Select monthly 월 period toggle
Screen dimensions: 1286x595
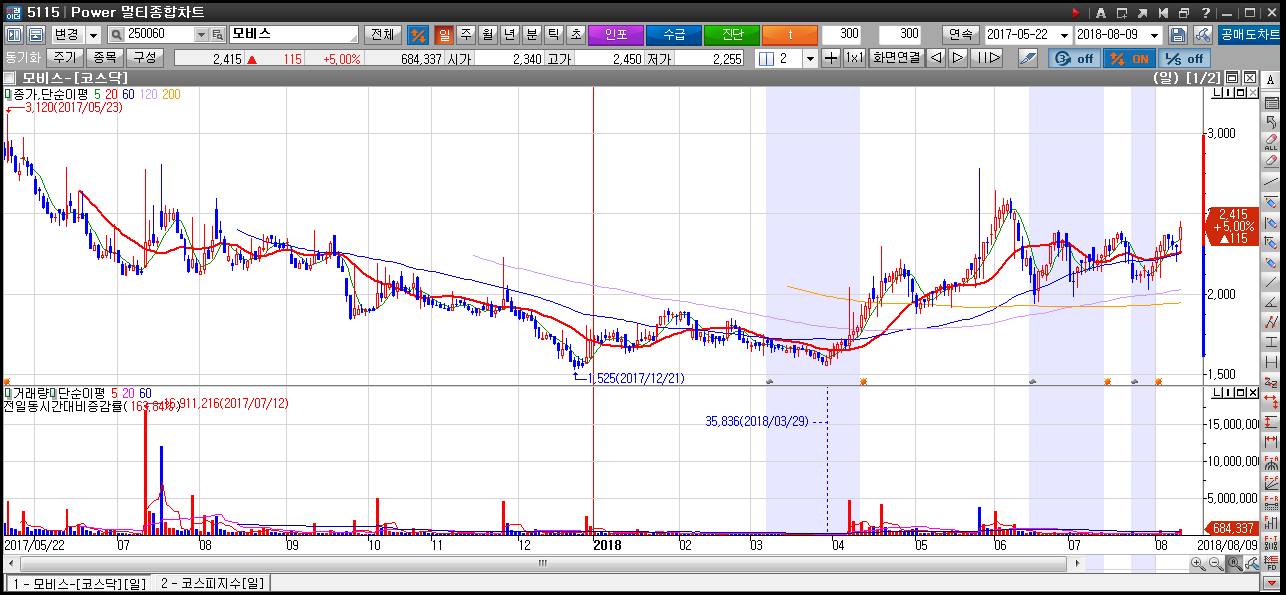pos(488,34)
